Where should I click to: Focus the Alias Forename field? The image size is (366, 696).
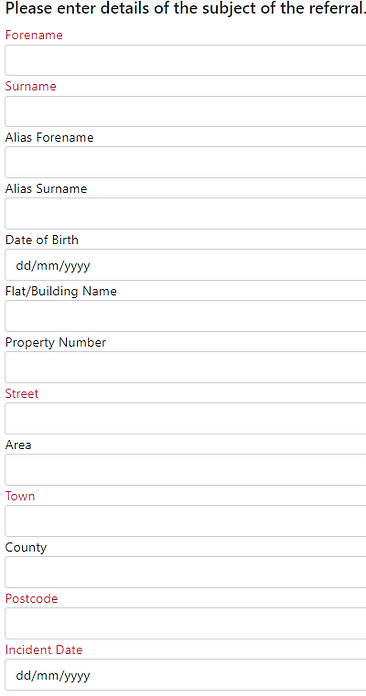(185, 162)
